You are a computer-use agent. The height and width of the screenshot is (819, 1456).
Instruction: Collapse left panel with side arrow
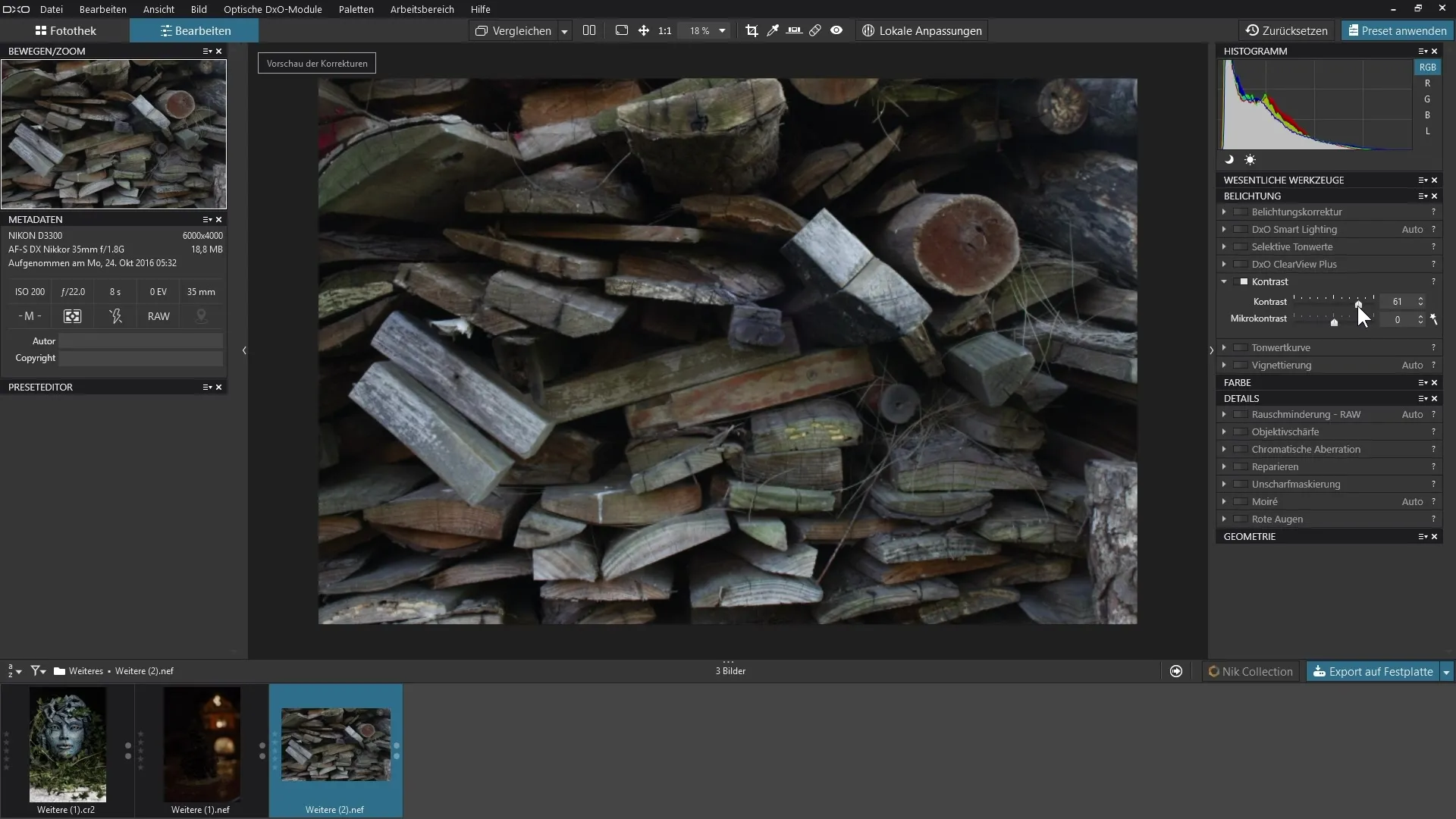(x=244, y=350)
